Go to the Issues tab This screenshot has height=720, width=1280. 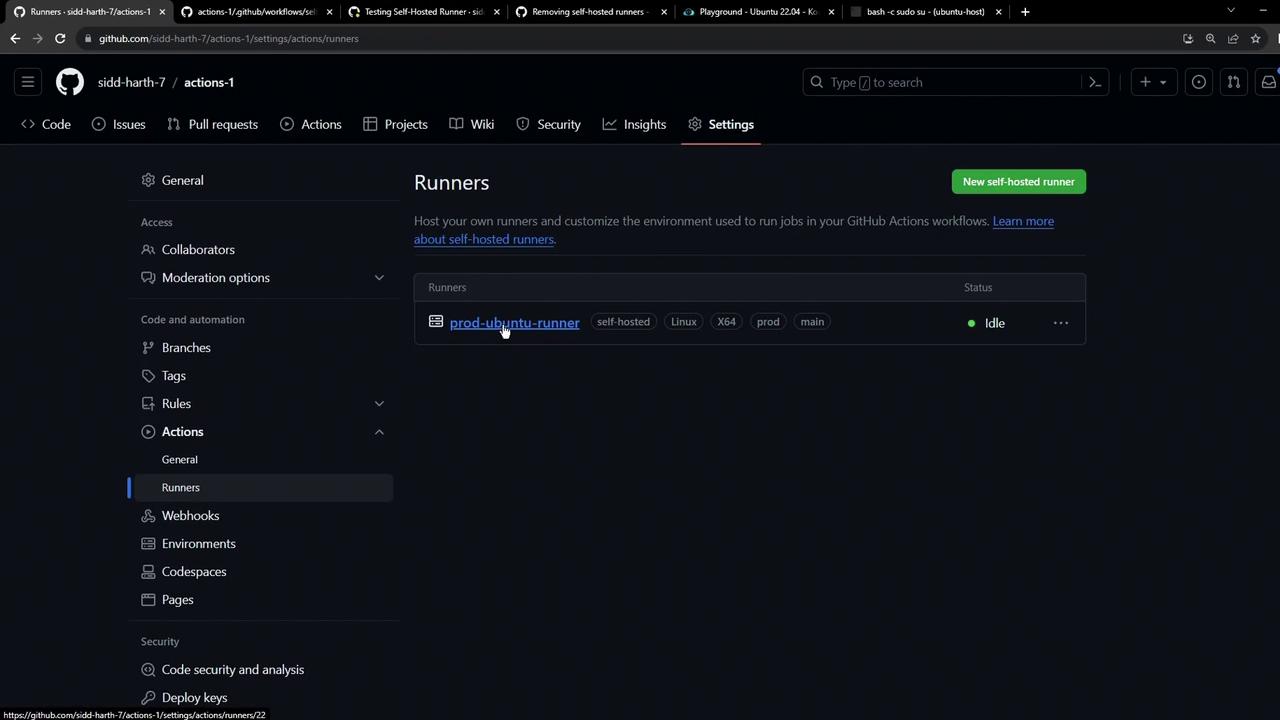119,124
